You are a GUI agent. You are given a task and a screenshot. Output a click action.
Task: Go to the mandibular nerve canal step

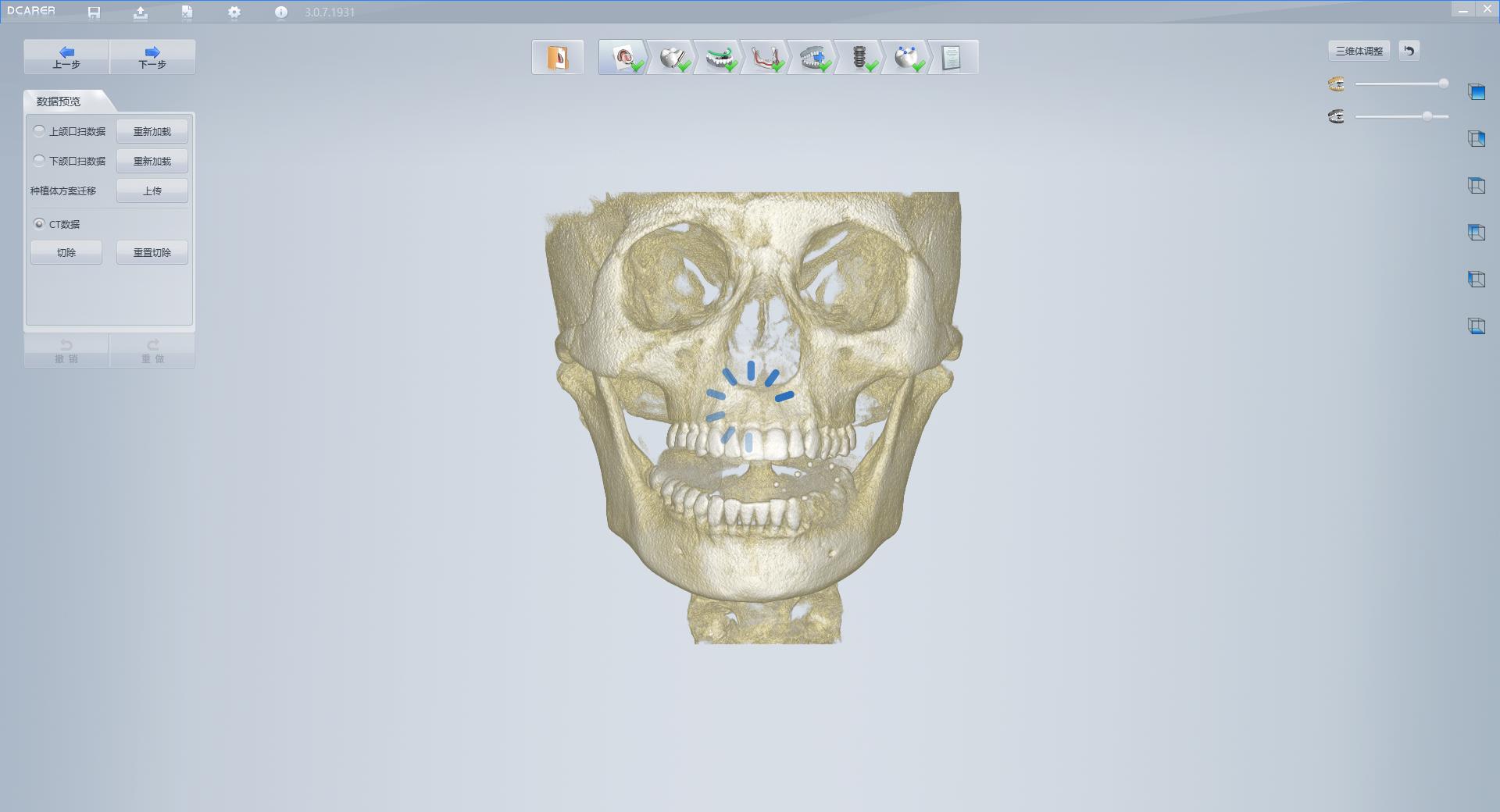coord(766,58)
